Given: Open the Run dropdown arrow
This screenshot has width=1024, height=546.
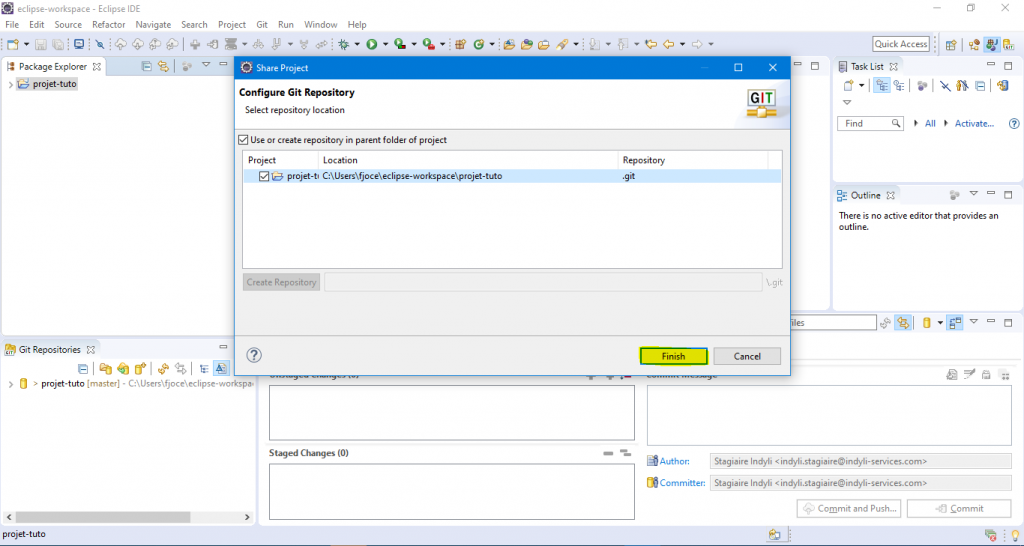Looking at the screenshot, I should point(385,44).
